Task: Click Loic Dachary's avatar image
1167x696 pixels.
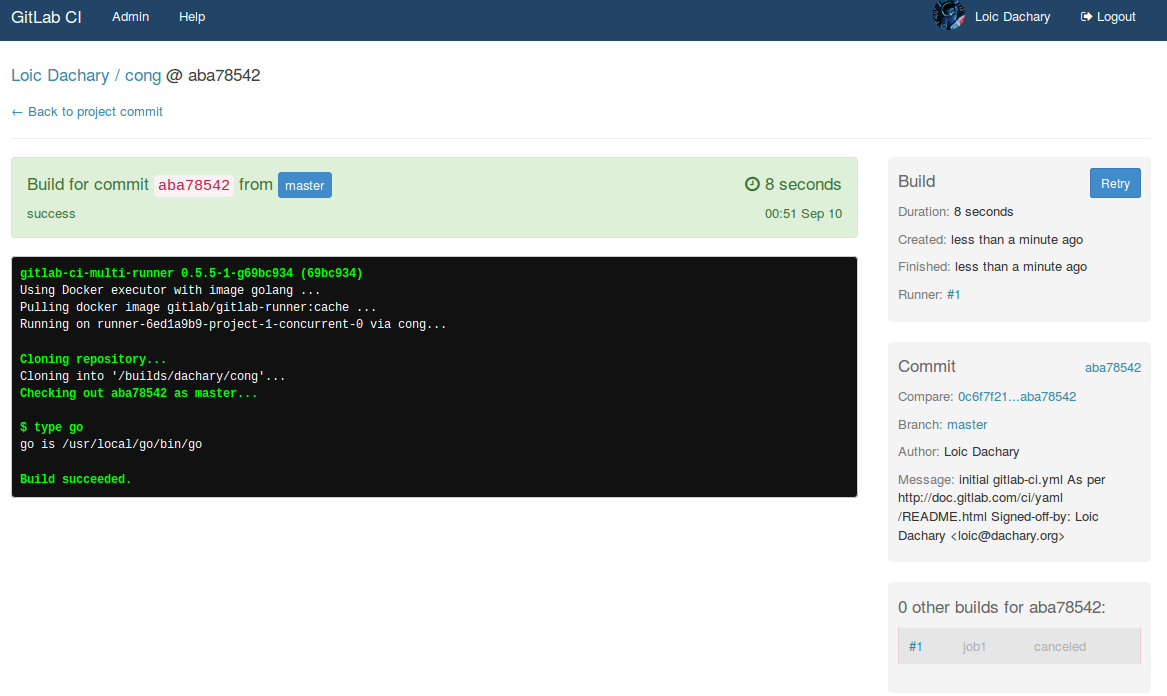Action: [948, 16]
